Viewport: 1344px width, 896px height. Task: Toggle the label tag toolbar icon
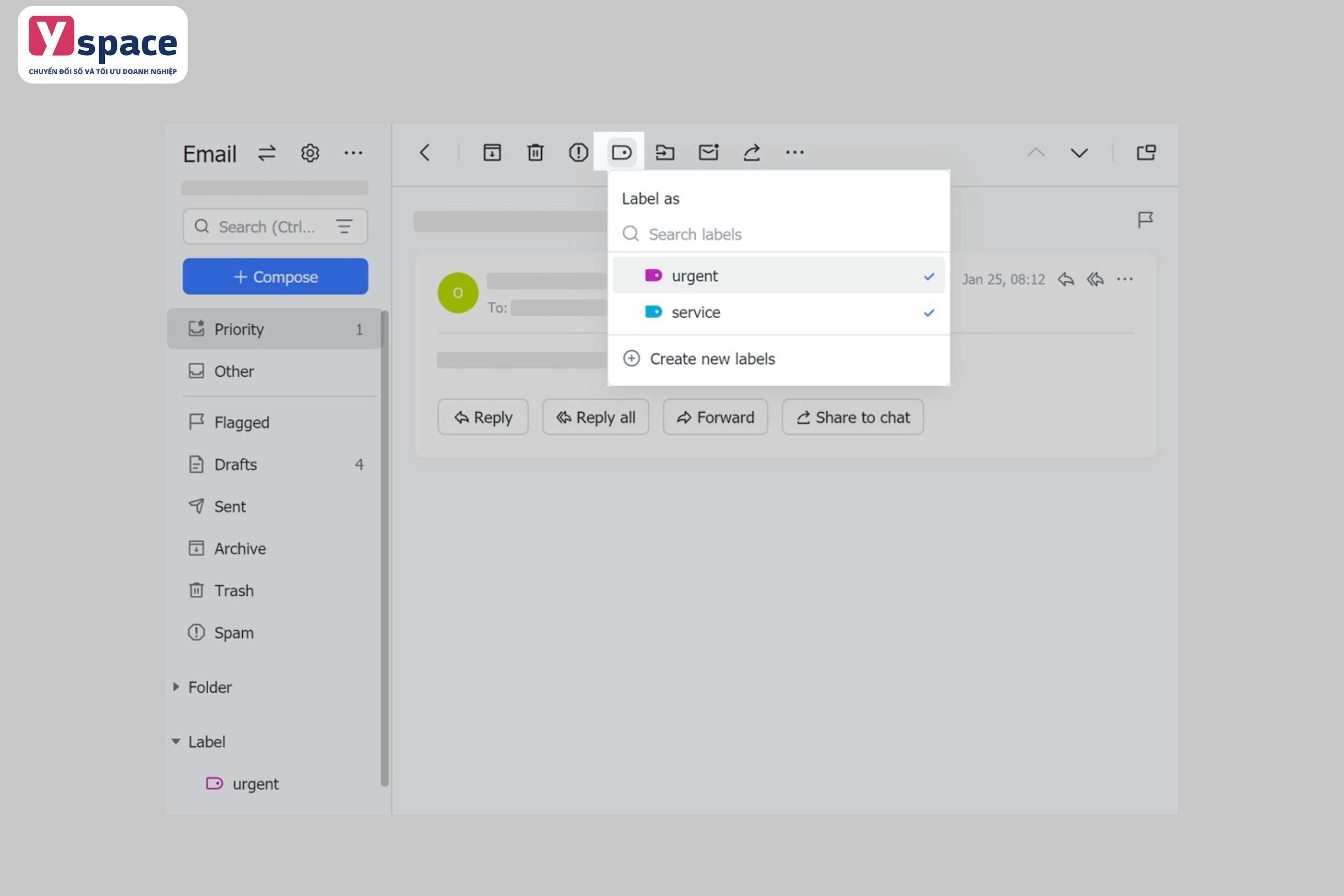click(x=621, y=153)
